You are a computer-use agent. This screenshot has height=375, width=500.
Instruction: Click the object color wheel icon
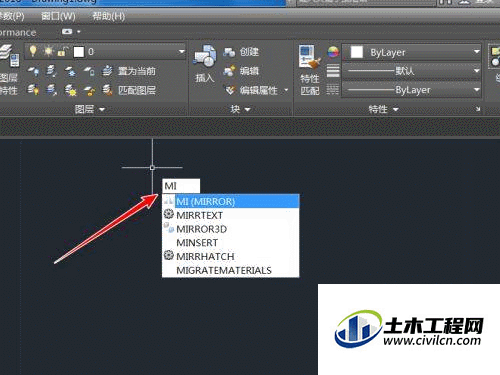[x=333, y=52]
